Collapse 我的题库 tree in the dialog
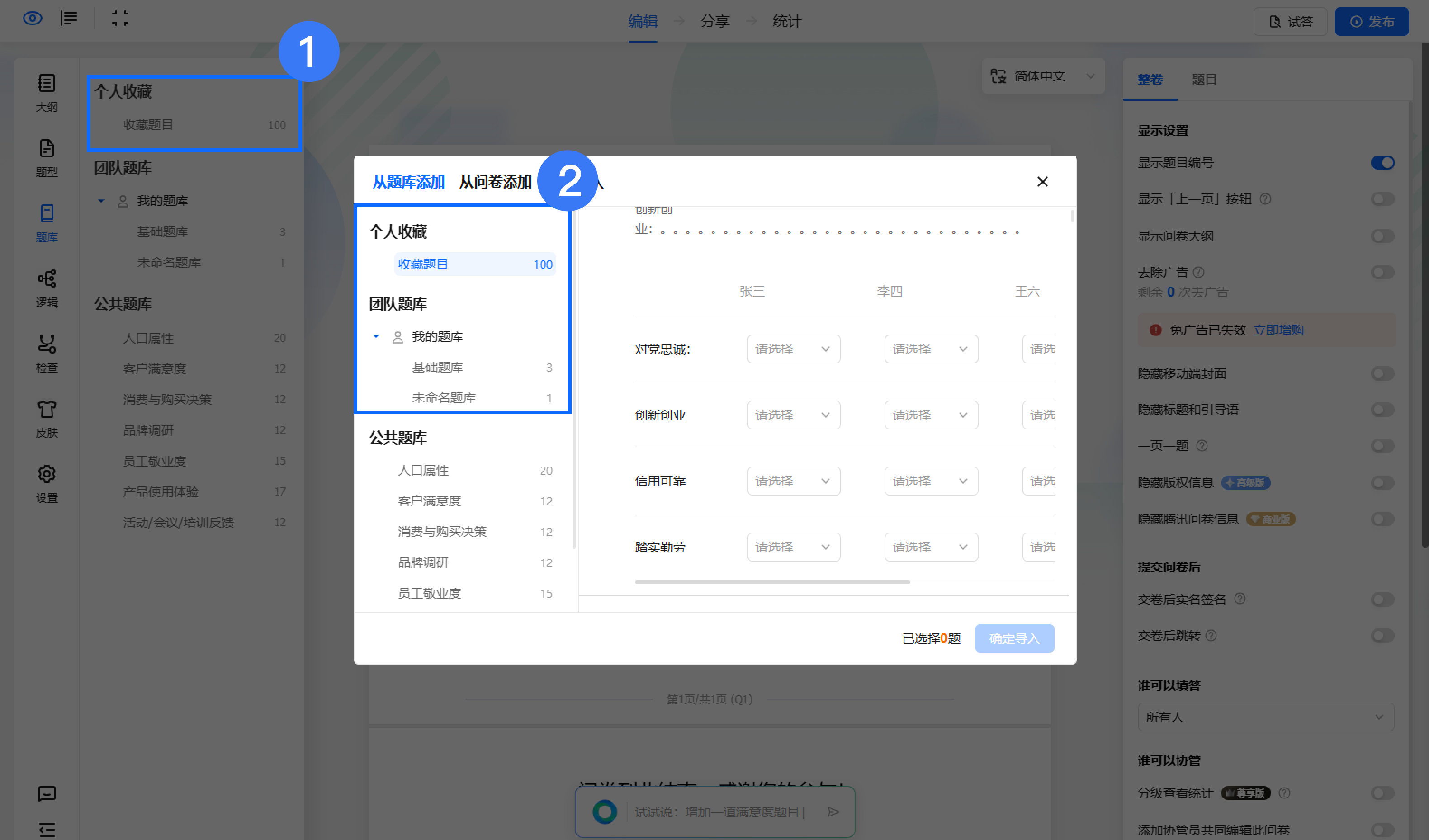 (376, 337)
